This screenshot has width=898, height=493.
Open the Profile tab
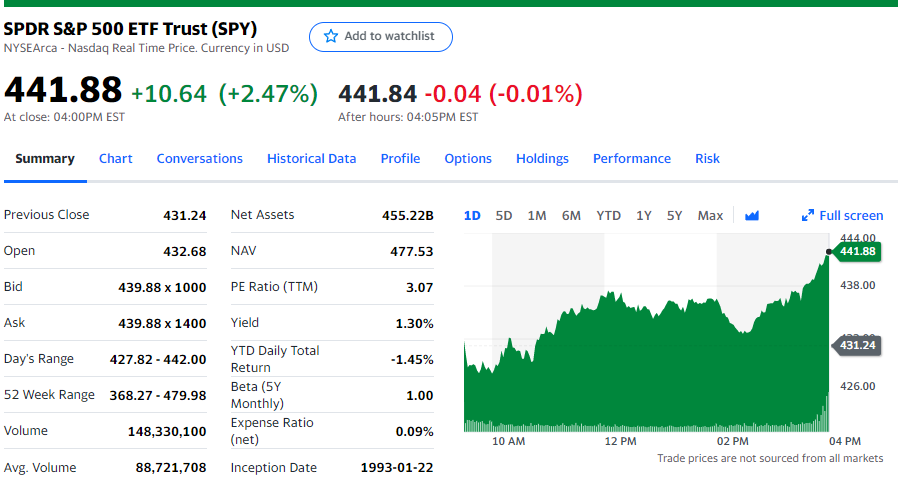tap(400, 158)
